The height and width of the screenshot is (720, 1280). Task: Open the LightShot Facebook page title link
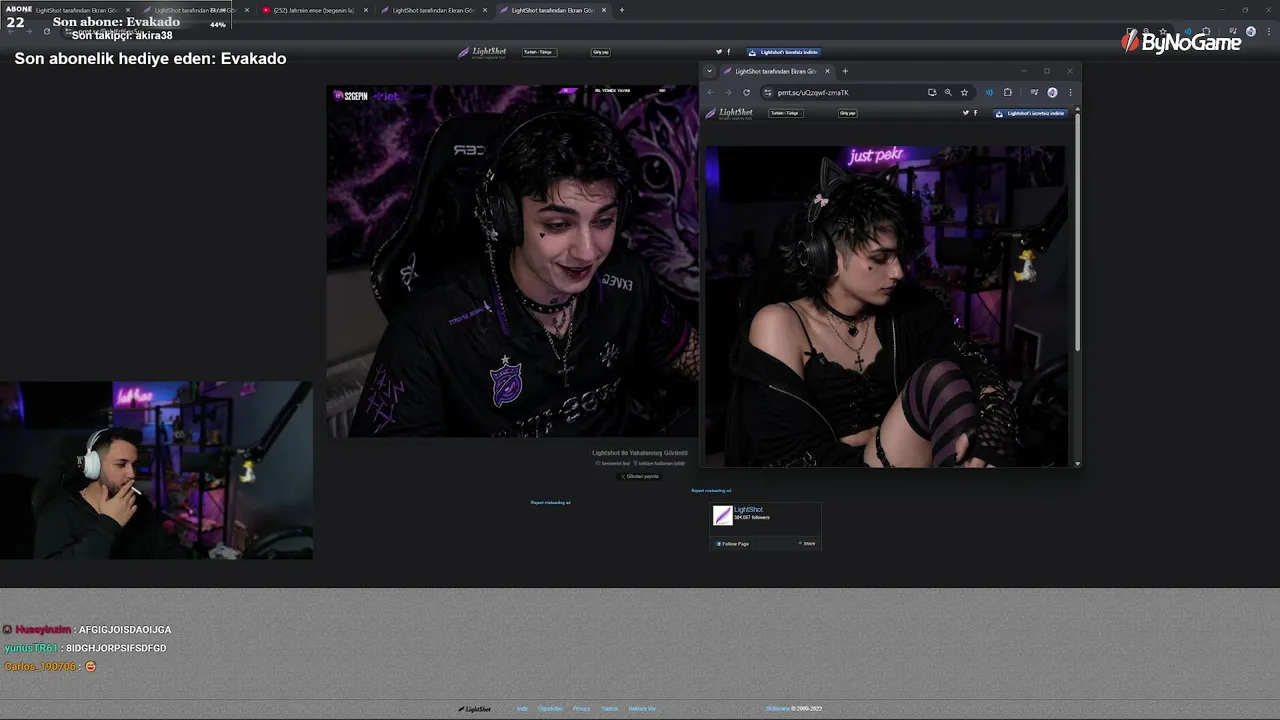tap(748, 510)
